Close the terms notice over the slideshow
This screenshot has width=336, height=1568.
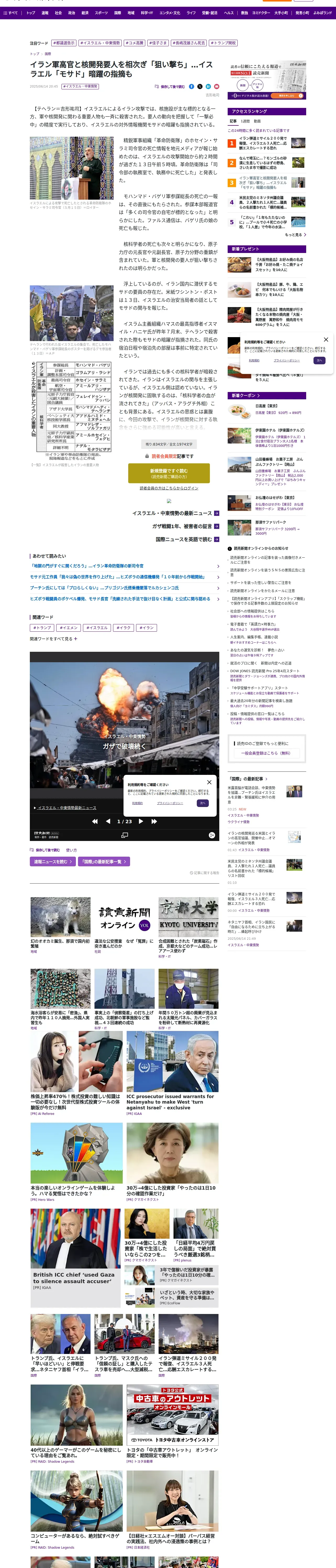pos(209,782)
